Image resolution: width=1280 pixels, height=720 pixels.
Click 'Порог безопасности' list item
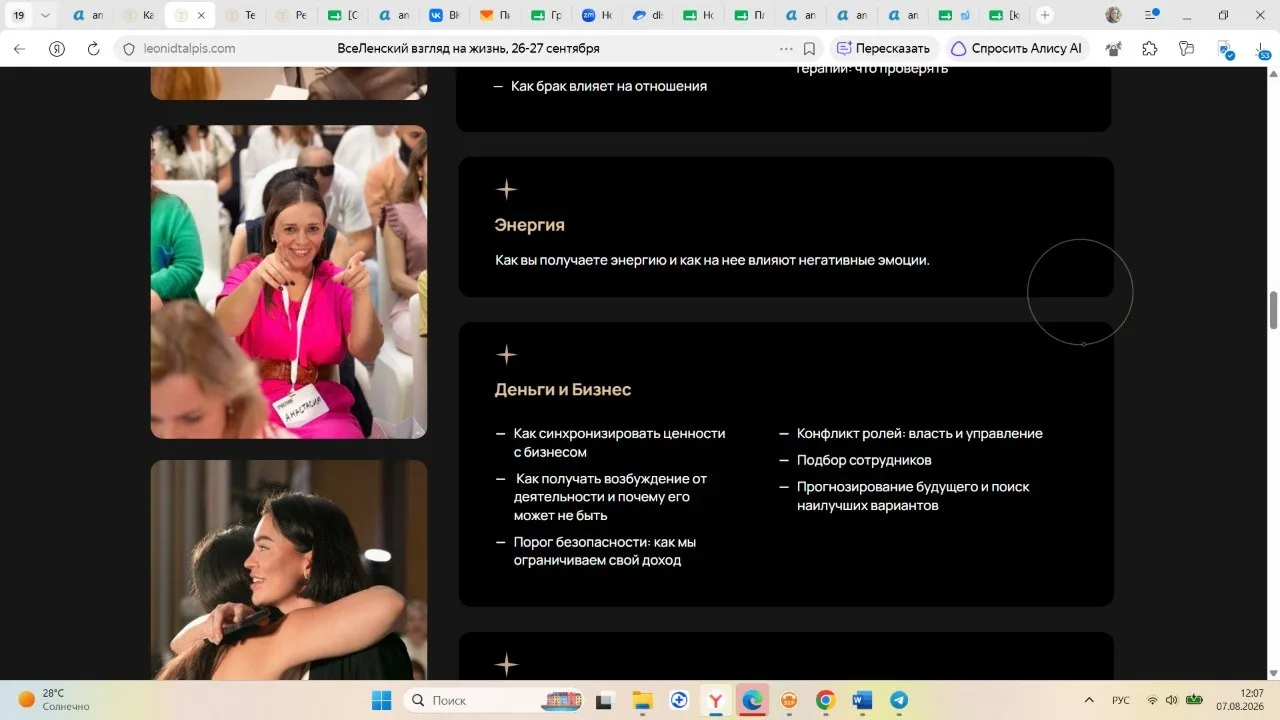coord(605,551)
